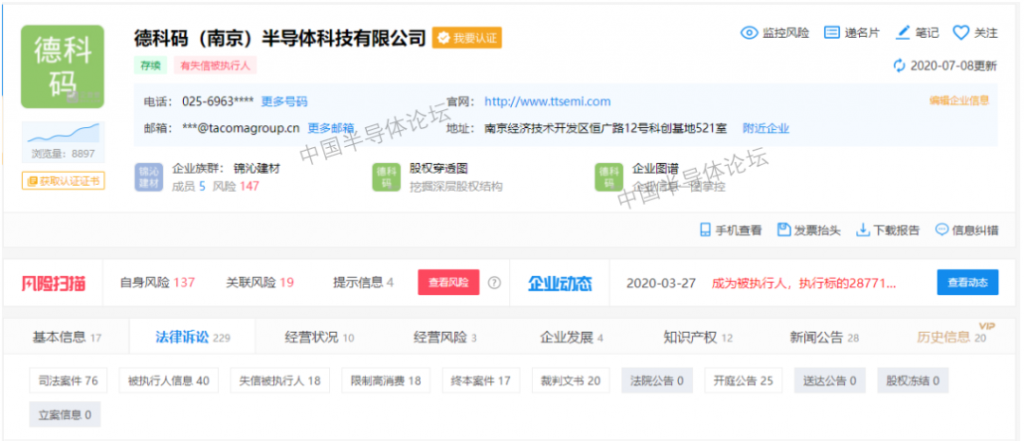Click the 附近企业 link
The height and width of the screenshot is (441, 1024).
tap(766, 128)
